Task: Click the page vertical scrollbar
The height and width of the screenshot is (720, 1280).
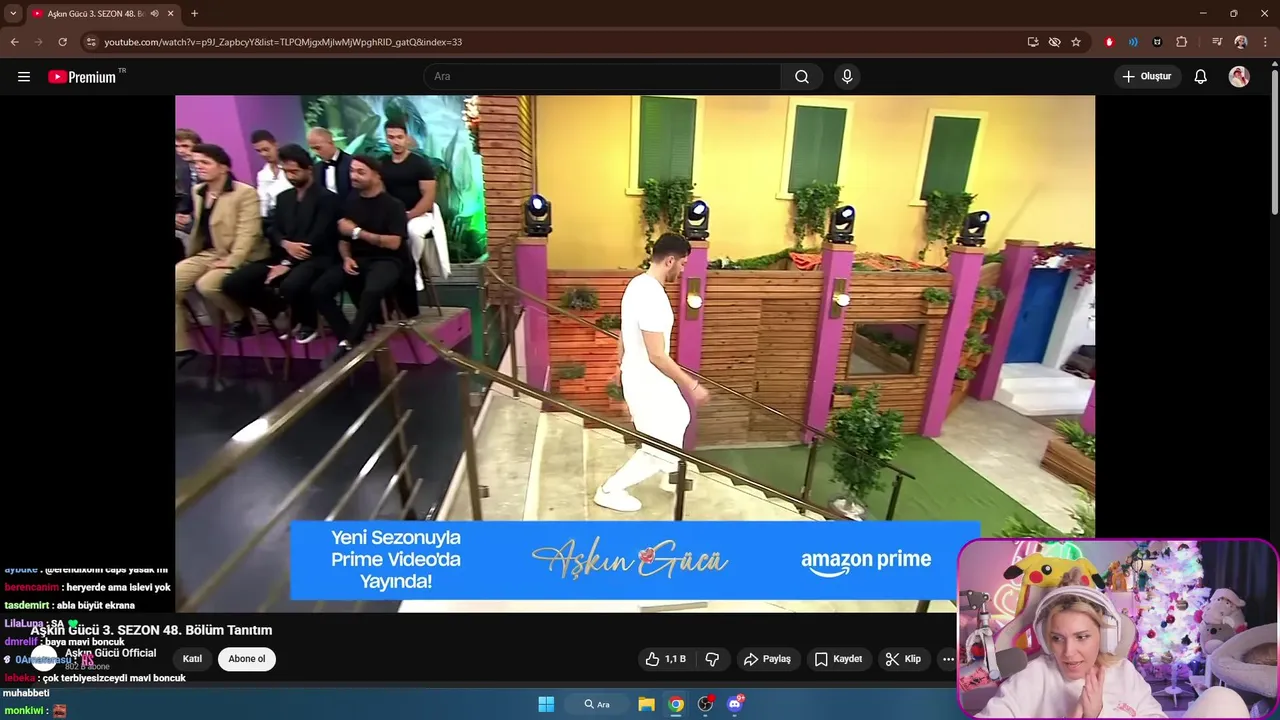Action: click(x=1274, y=140)
